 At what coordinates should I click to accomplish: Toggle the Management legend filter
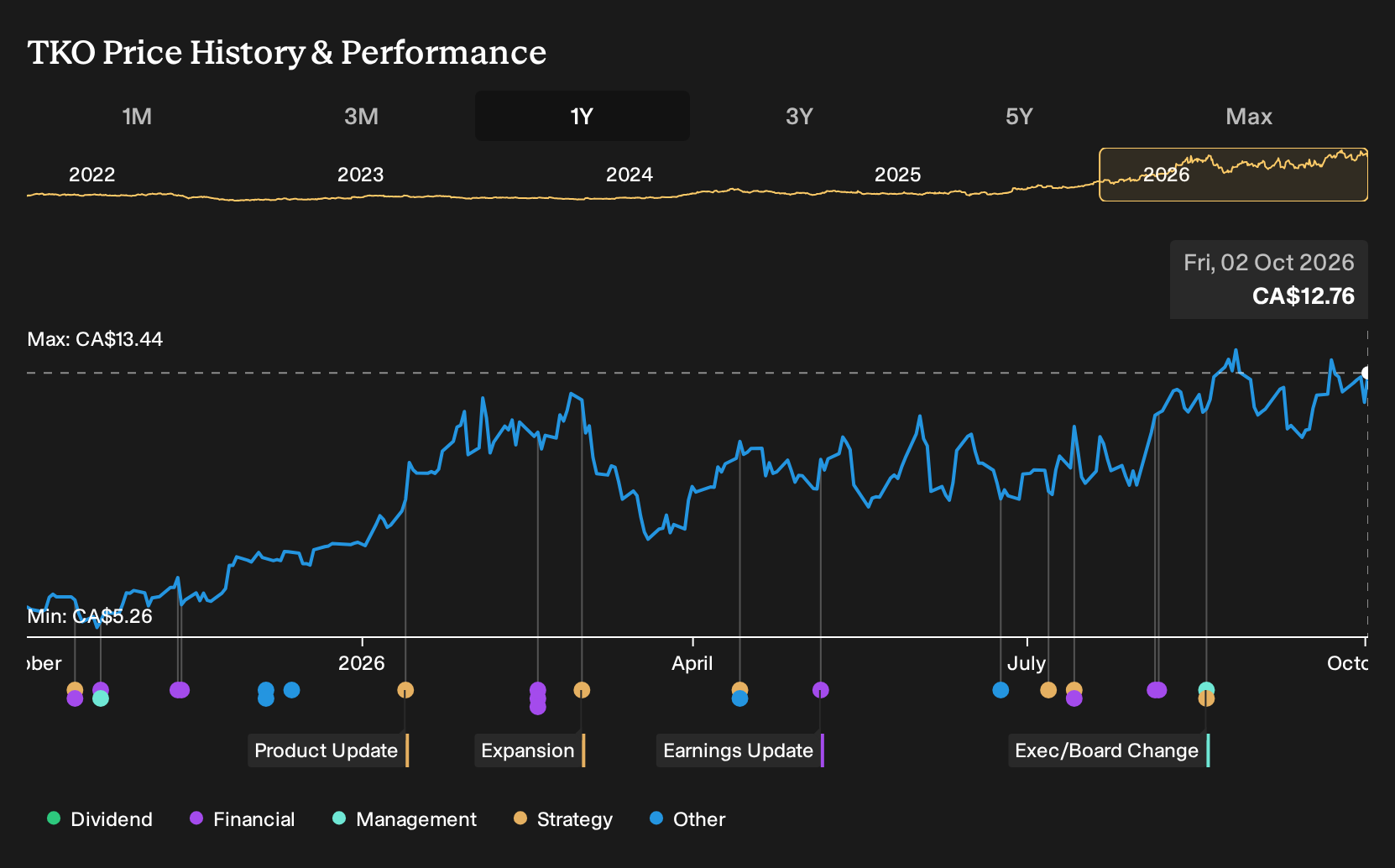click(x=405, y=819)
